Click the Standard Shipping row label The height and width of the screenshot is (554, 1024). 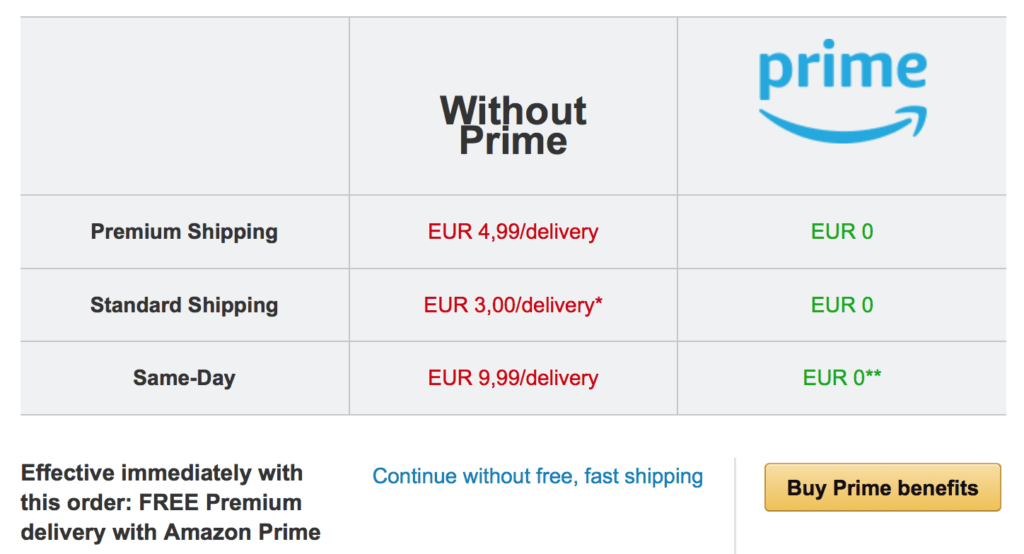coord(184,305)
